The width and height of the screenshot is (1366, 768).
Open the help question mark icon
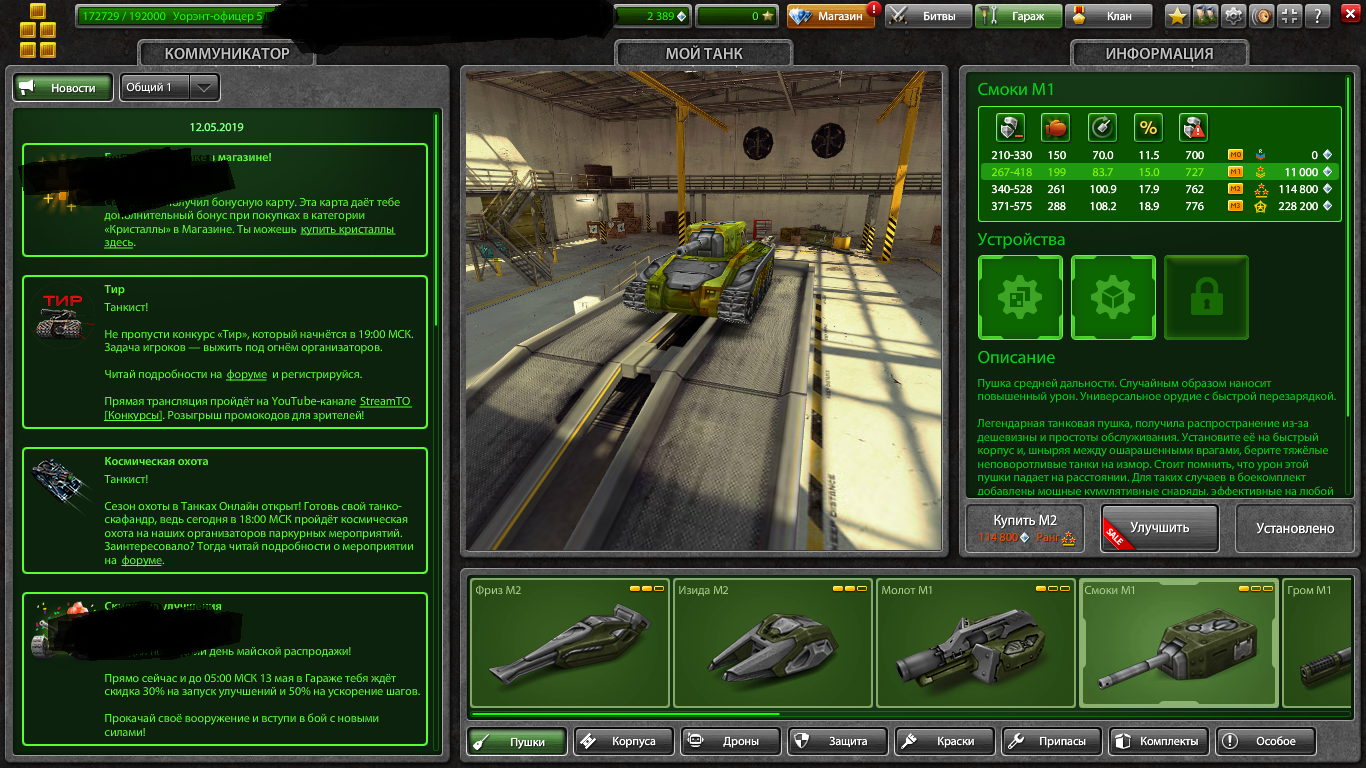1320,16
